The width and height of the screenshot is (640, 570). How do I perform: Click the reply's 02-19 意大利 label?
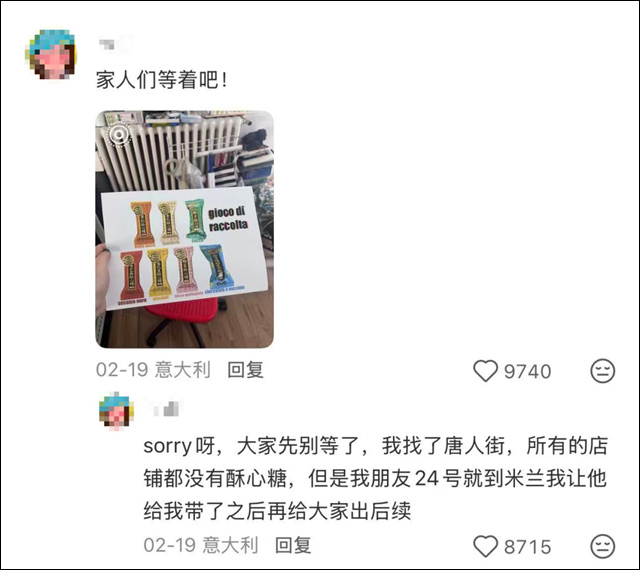coord(201,545)
